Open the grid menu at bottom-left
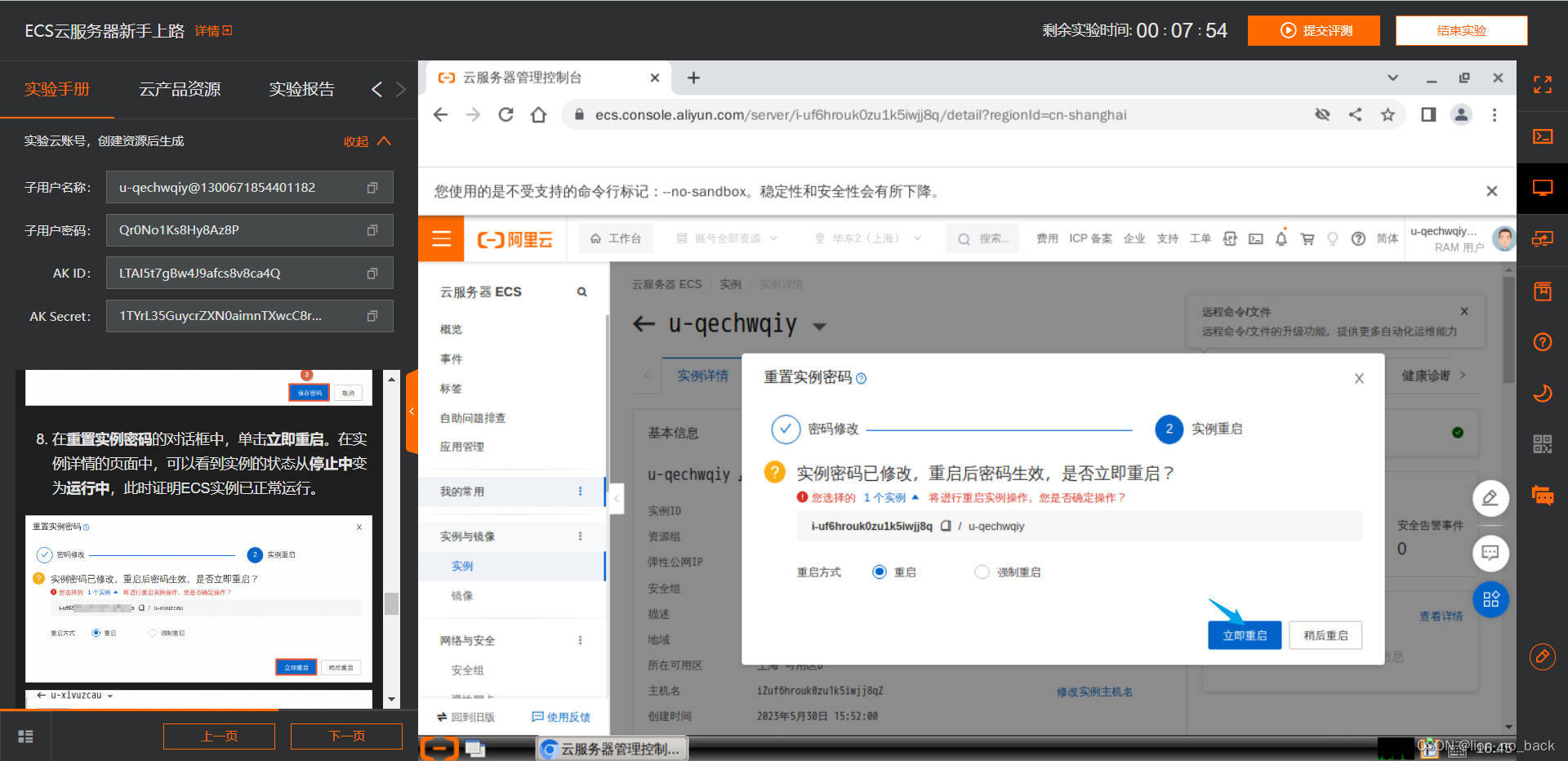 25,737
